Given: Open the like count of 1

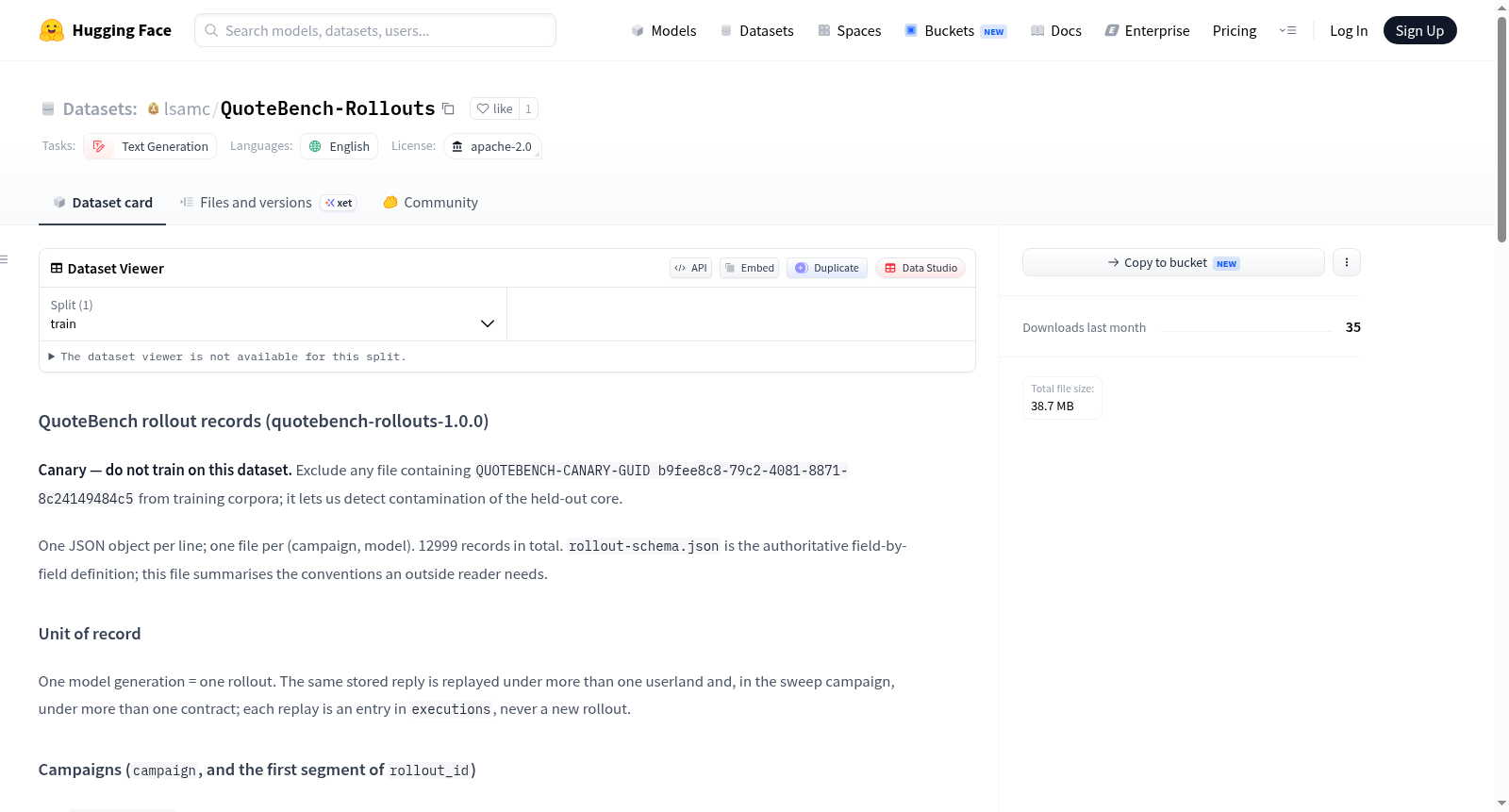Looking at the screenshot, I should pyautogui.click(x=528, y=109).
